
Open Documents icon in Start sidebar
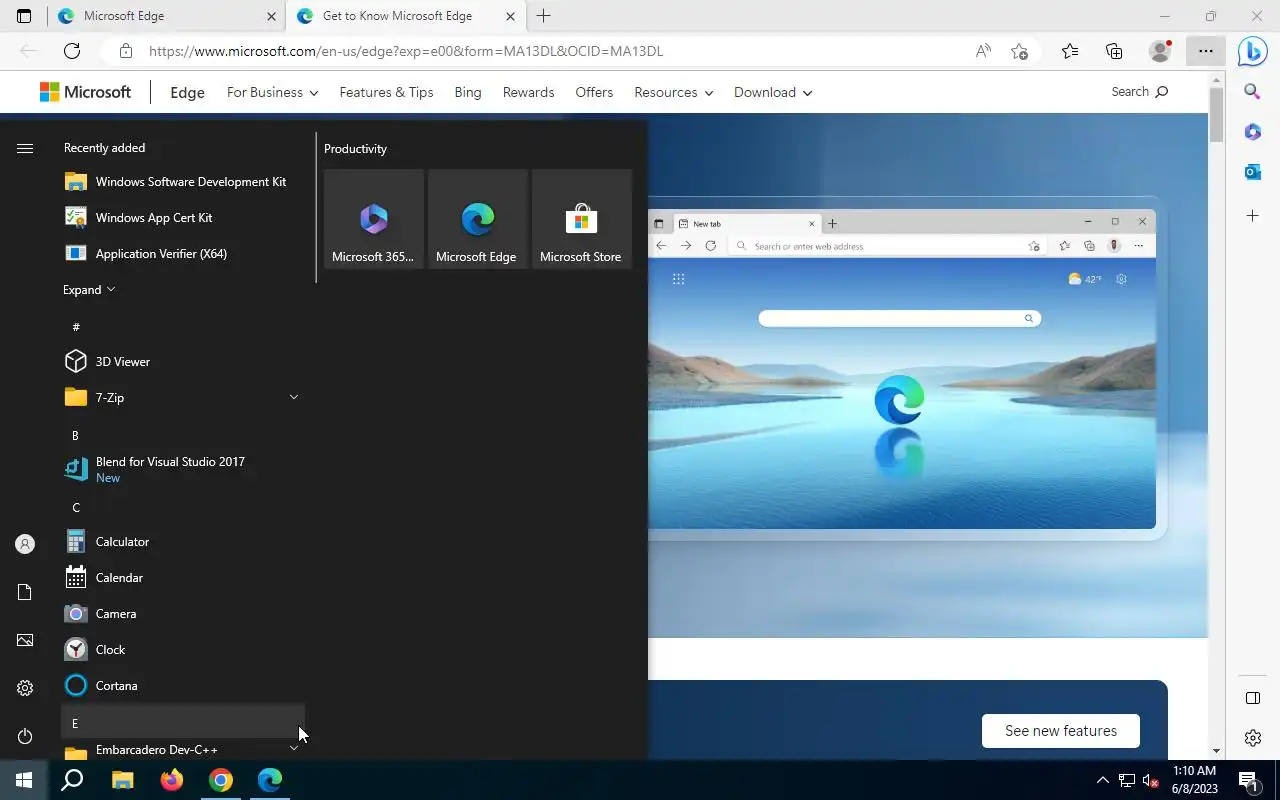(x=25, y=592)
